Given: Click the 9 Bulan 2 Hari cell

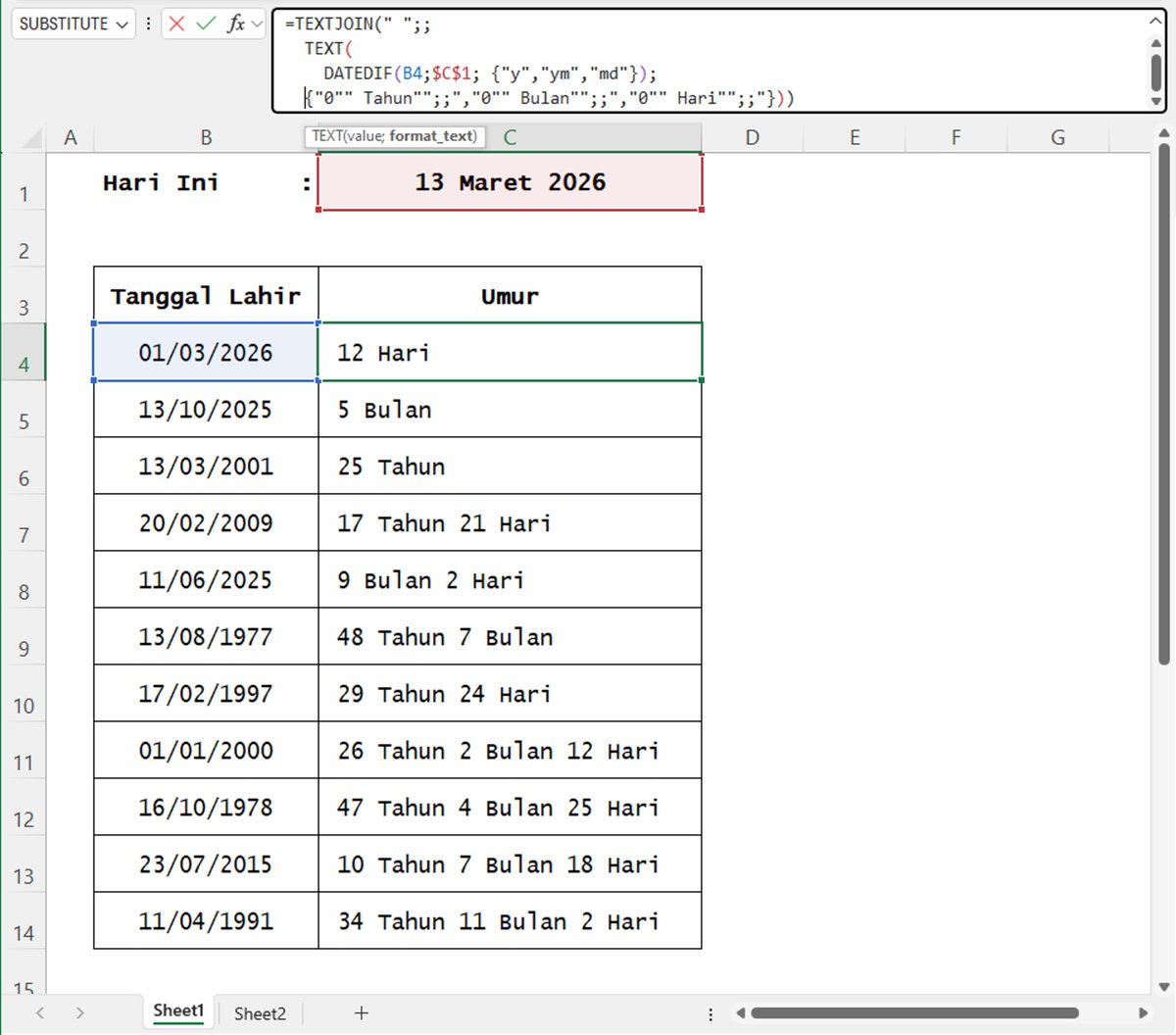Looking at the screenshot, I should (x=510, y=580).
